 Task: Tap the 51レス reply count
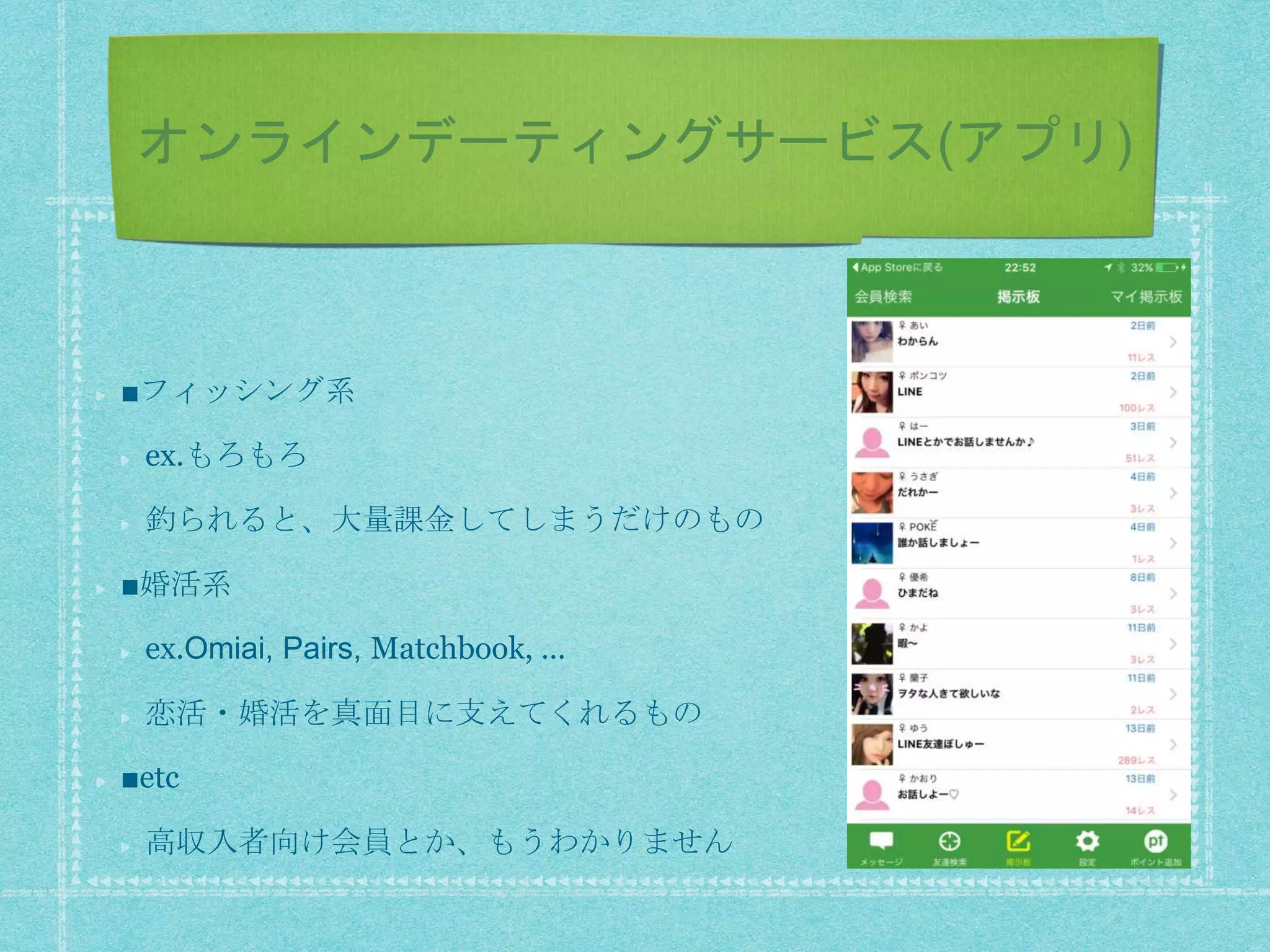tap(1140, 458)
